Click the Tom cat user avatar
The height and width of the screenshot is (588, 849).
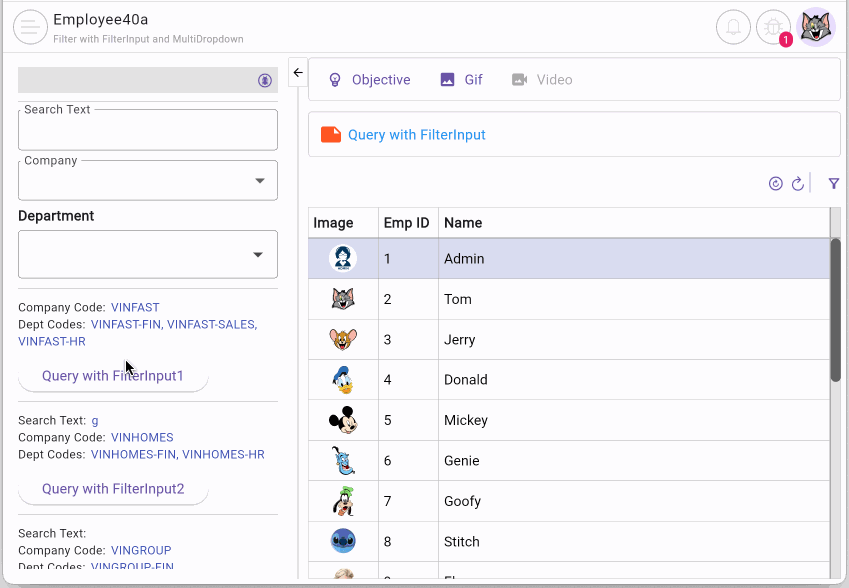coord(815,27)
